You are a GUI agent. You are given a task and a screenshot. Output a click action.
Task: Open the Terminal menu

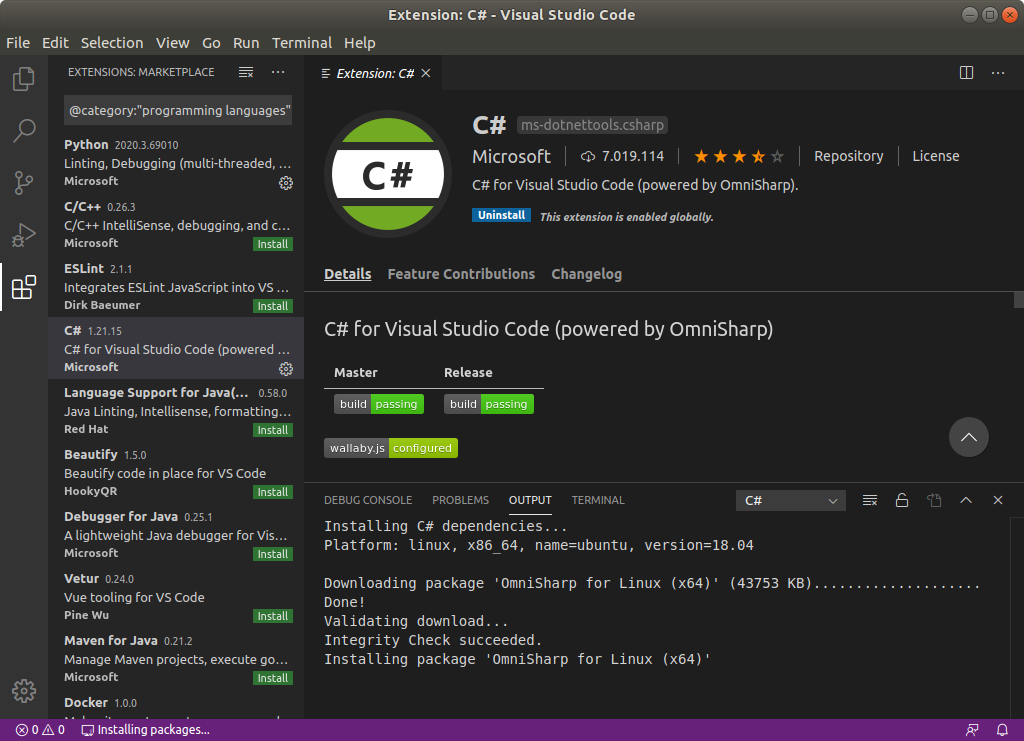302,43
